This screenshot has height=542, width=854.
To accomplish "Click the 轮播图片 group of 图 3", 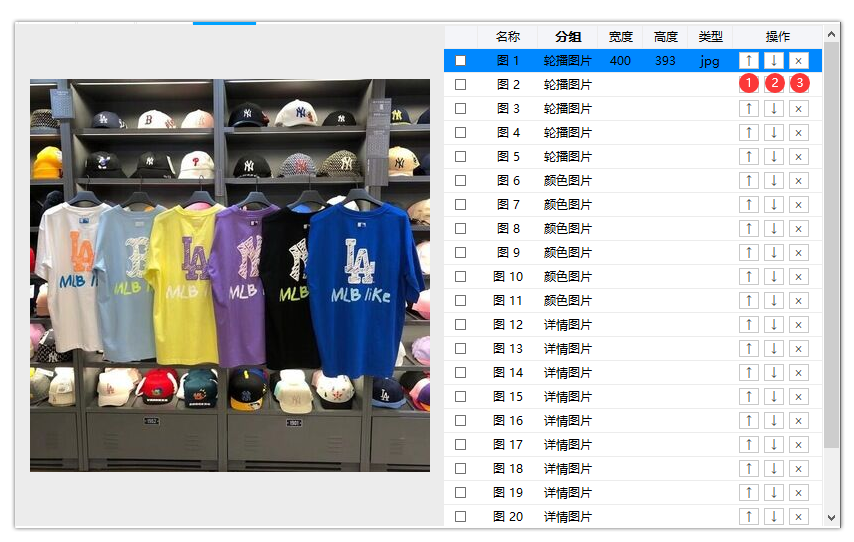I will click(x=568, y=108).
